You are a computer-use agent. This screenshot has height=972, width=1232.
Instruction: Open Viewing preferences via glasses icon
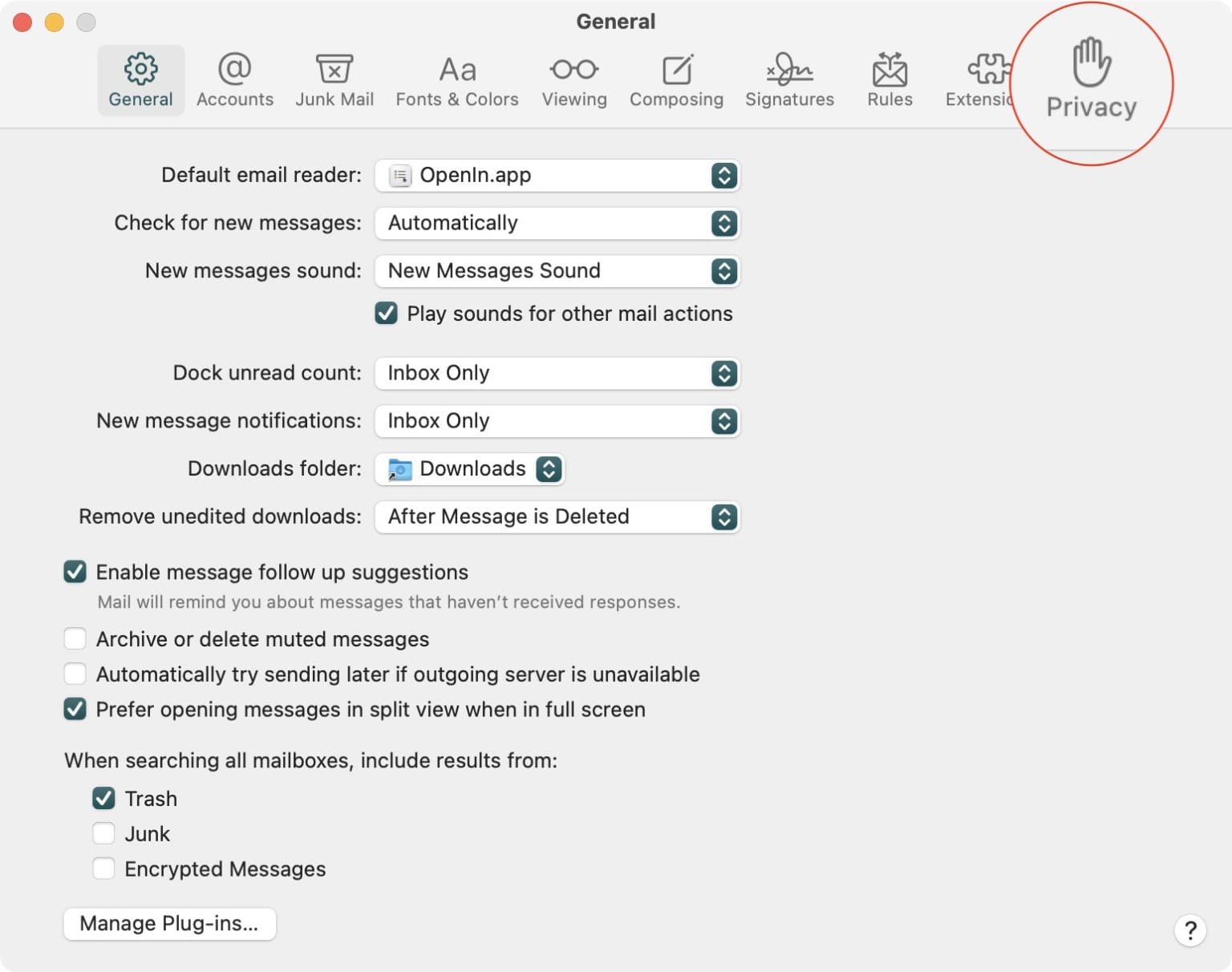573,76
